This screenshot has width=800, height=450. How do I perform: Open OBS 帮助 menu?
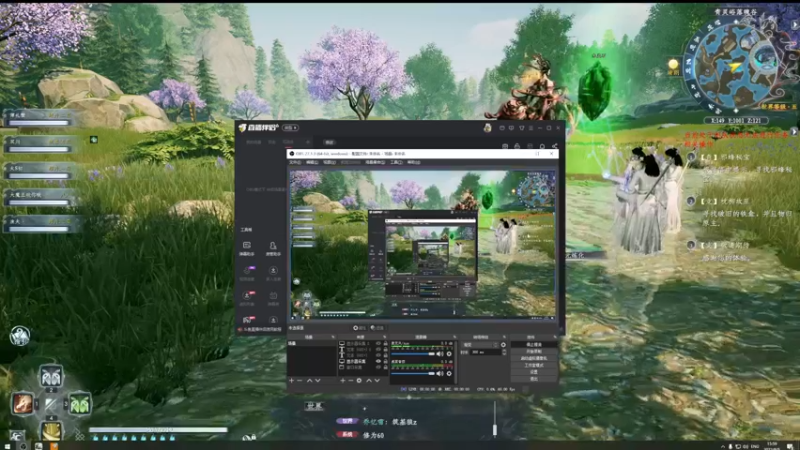coord(413,162)
